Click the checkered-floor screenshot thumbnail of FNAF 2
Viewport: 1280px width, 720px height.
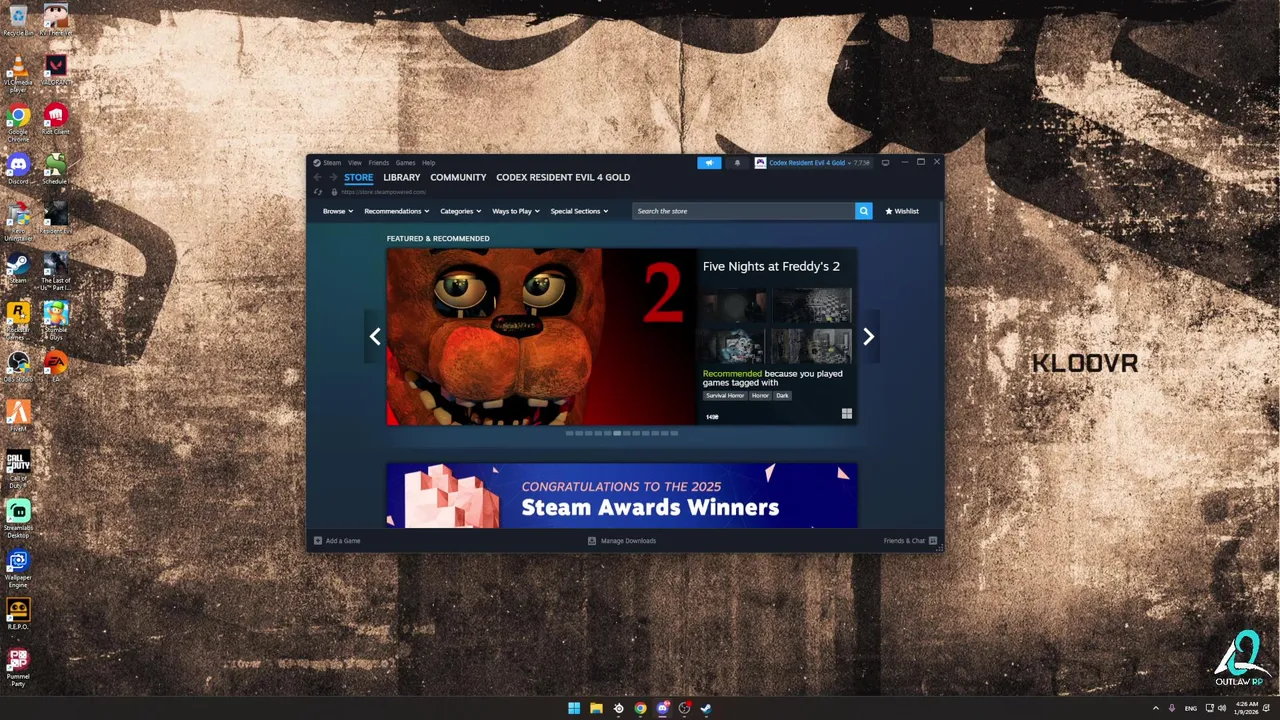[811, 306]
